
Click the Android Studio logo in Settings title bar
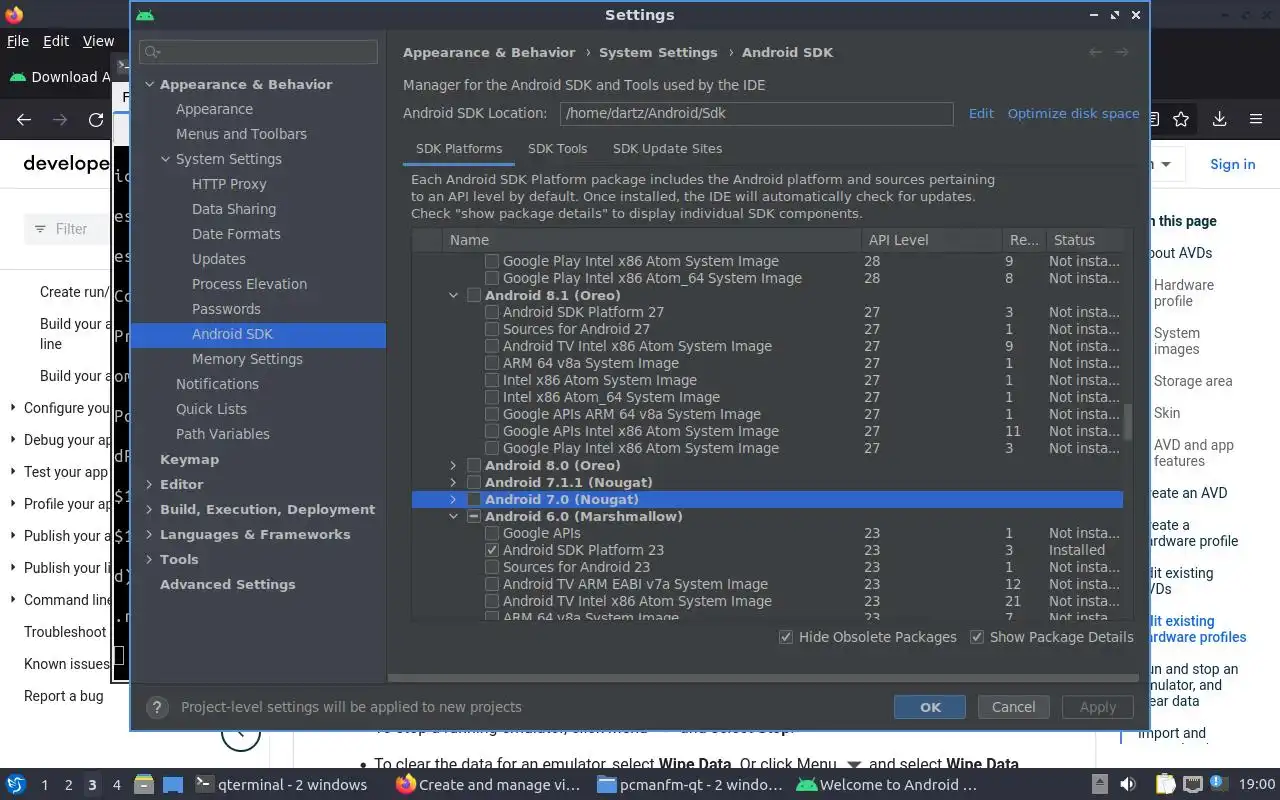(145, 15)
